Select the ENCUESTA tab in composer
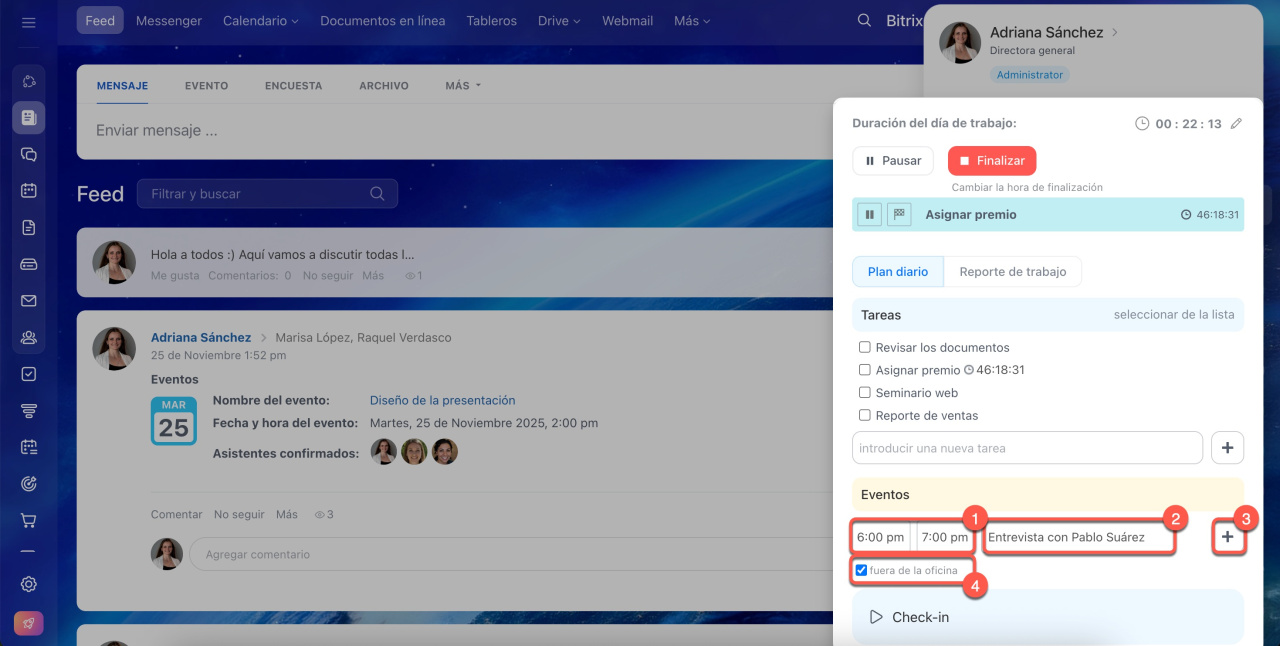 293,86
